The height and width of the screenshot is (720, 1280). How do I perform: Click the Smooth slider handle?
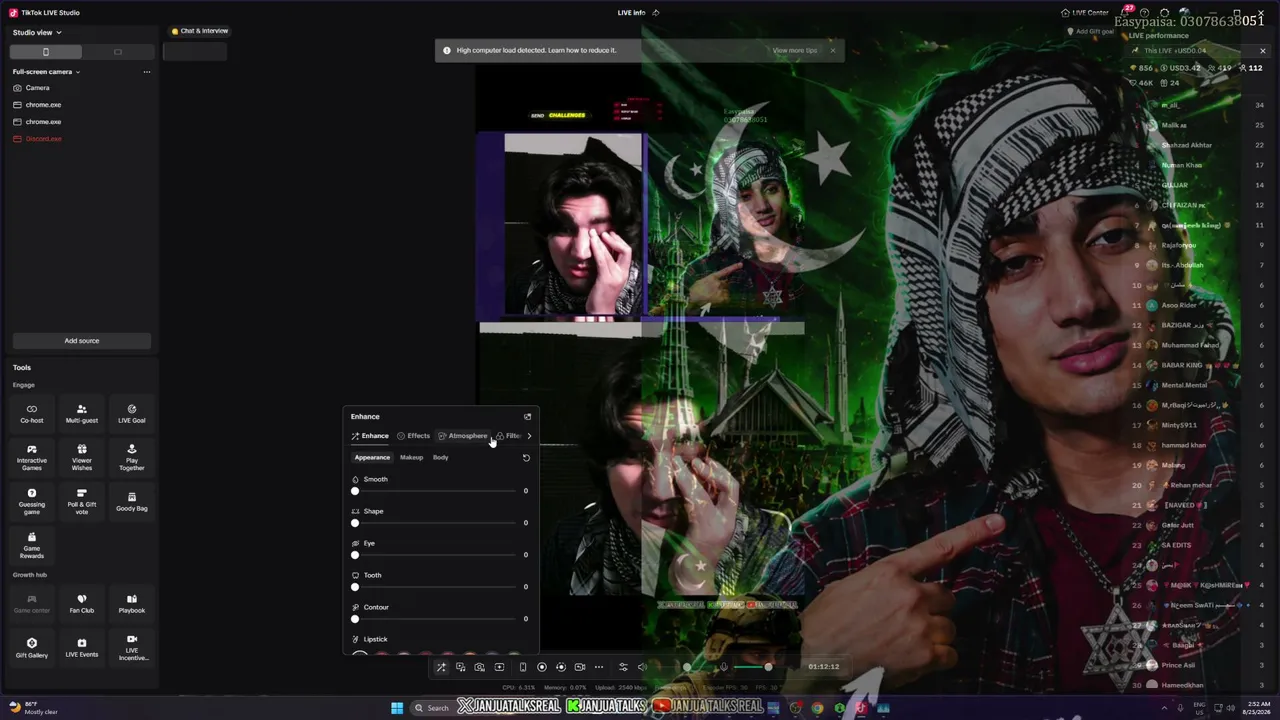click(x=355, y=491)
